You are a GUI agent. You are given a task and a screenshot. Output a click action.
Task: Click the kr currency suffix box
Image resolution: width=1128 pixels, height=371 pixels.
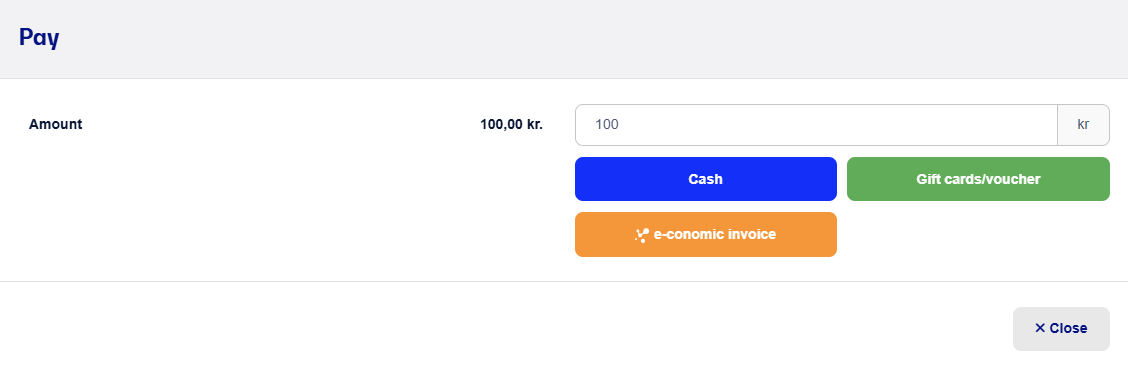pyautogui.click(x=1083, y=124)
